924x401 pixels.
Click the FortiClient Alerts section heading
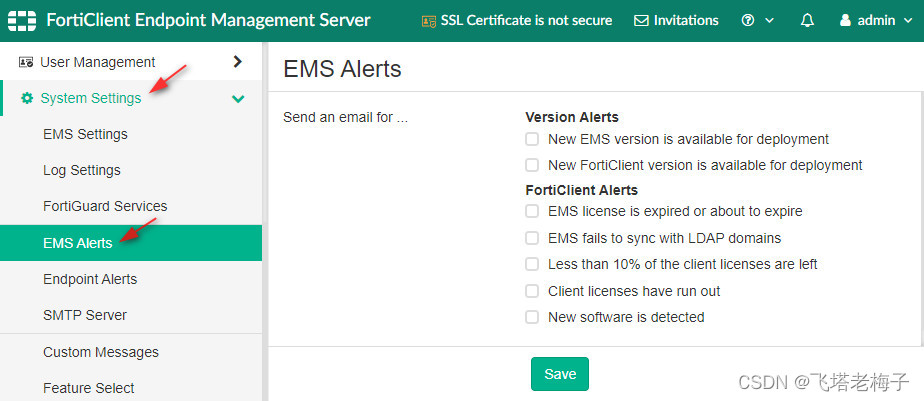582,190
